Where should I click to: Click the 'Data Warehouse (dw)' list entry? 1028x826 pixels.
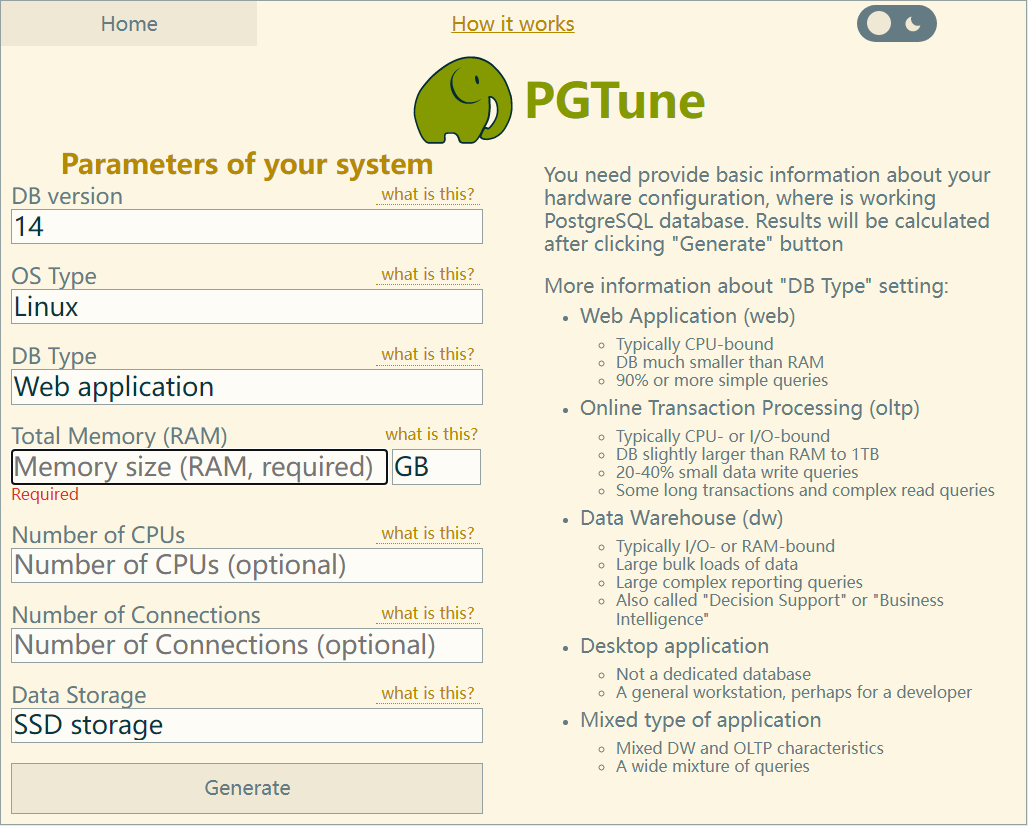[681, 518]
